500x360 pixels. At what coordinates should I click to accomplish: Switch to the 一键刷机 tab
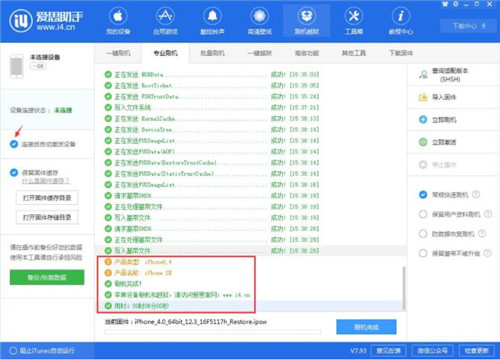click(x=118, y=53)
